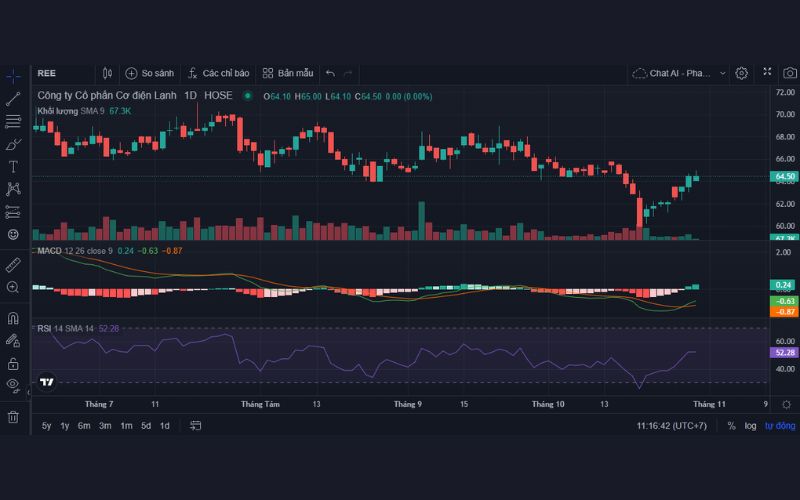
Task: Select the brush drawing tool
Action: [13, 144]
